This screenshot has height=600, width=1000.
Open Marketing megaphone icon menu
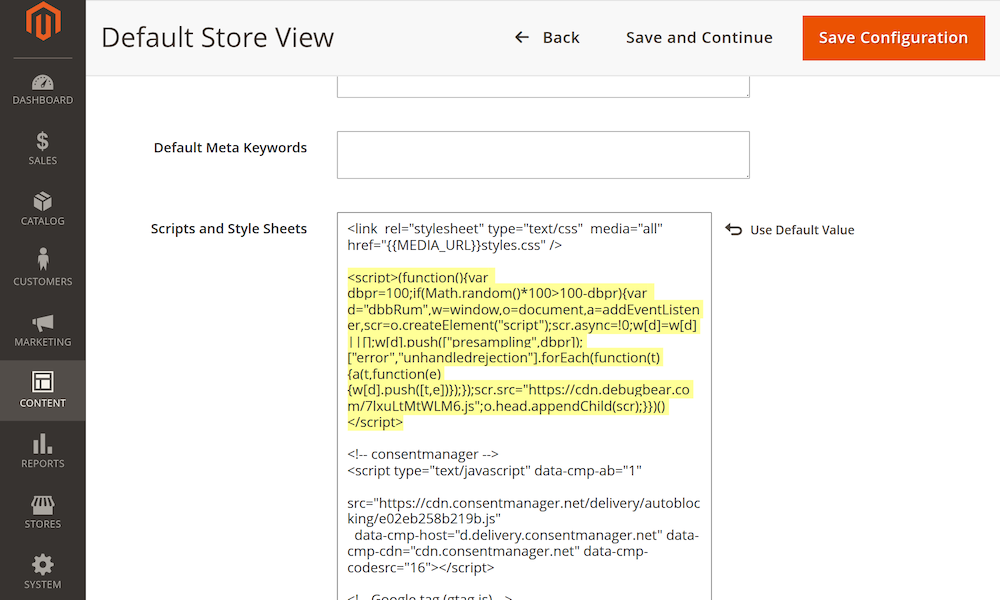coord(42,324)
